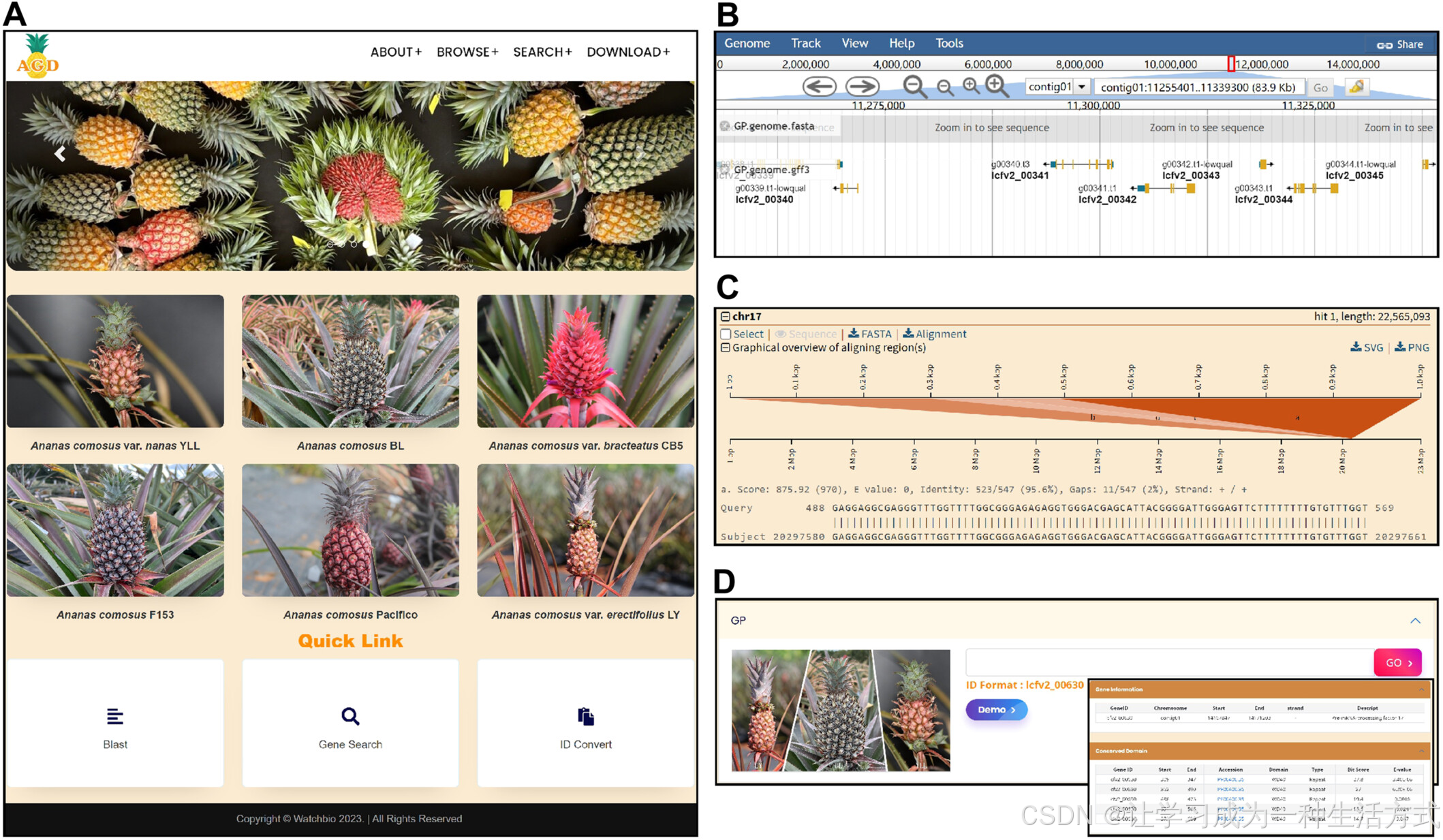
Task: Download the alignment overview as SVG
Action: coord(1367,347)
